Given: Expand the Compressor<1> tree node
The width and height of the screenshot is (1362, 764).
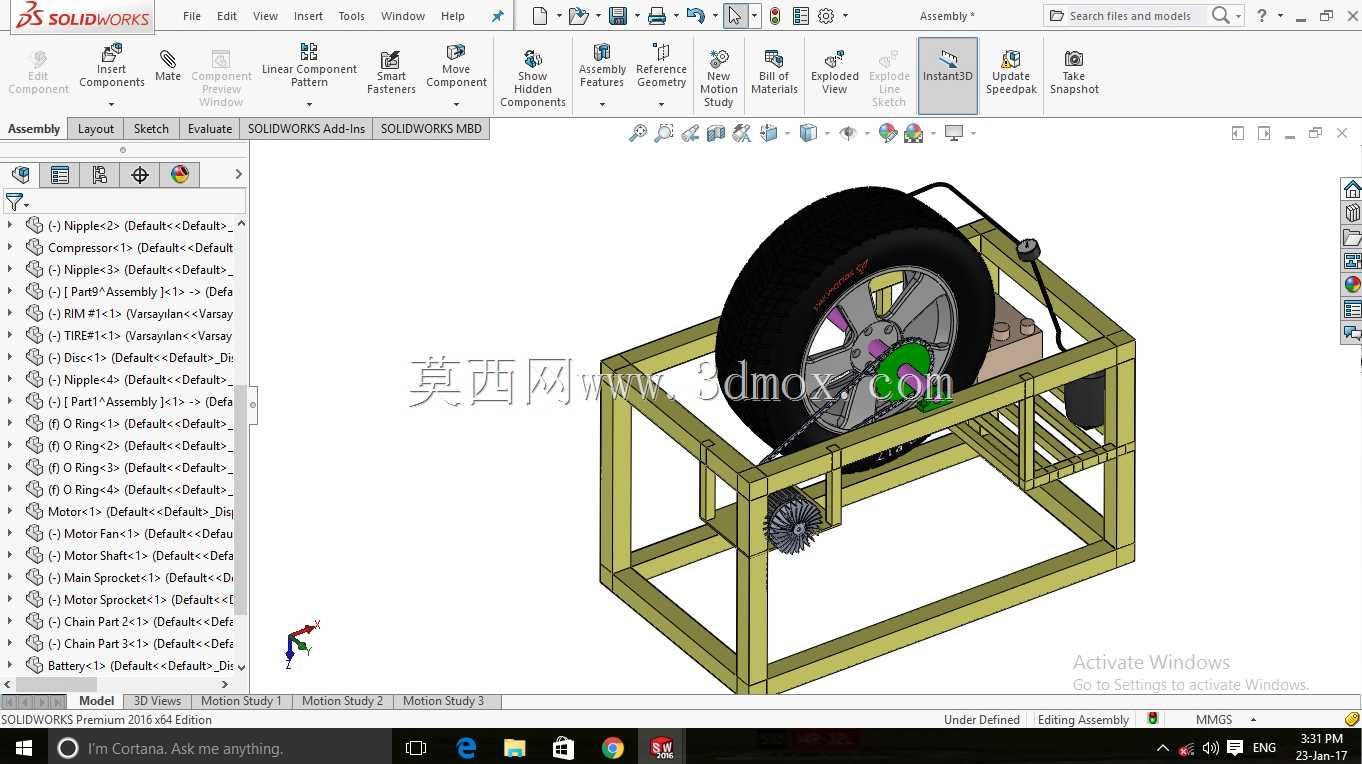Looking at the screenshot, I should [10, 247].
